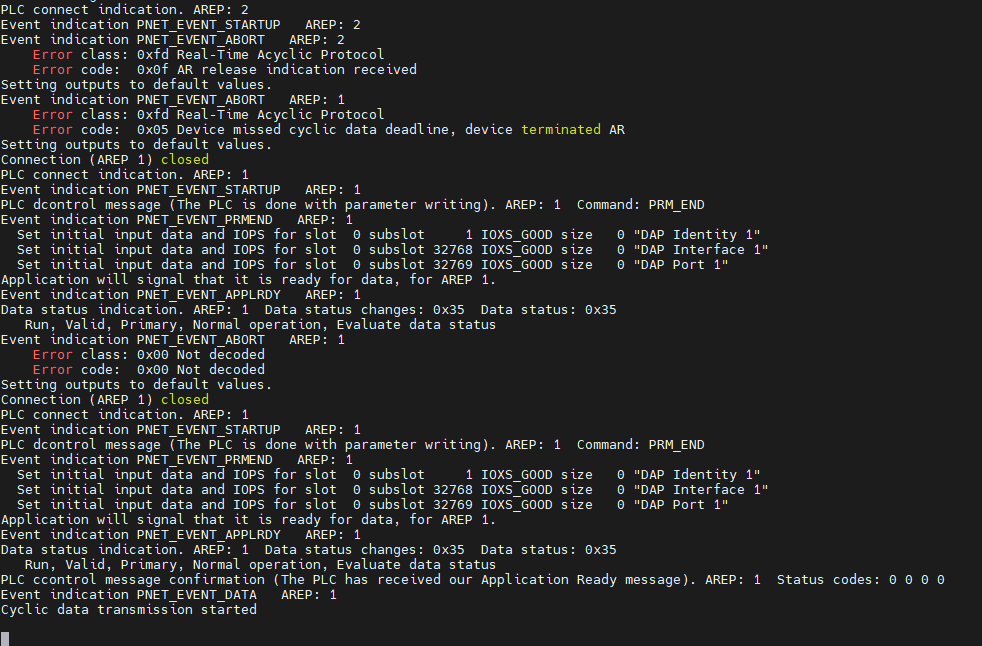Click the PNET_EVENT_DATA event indication line
Screen dimensions: 982x646
[168, 594]
